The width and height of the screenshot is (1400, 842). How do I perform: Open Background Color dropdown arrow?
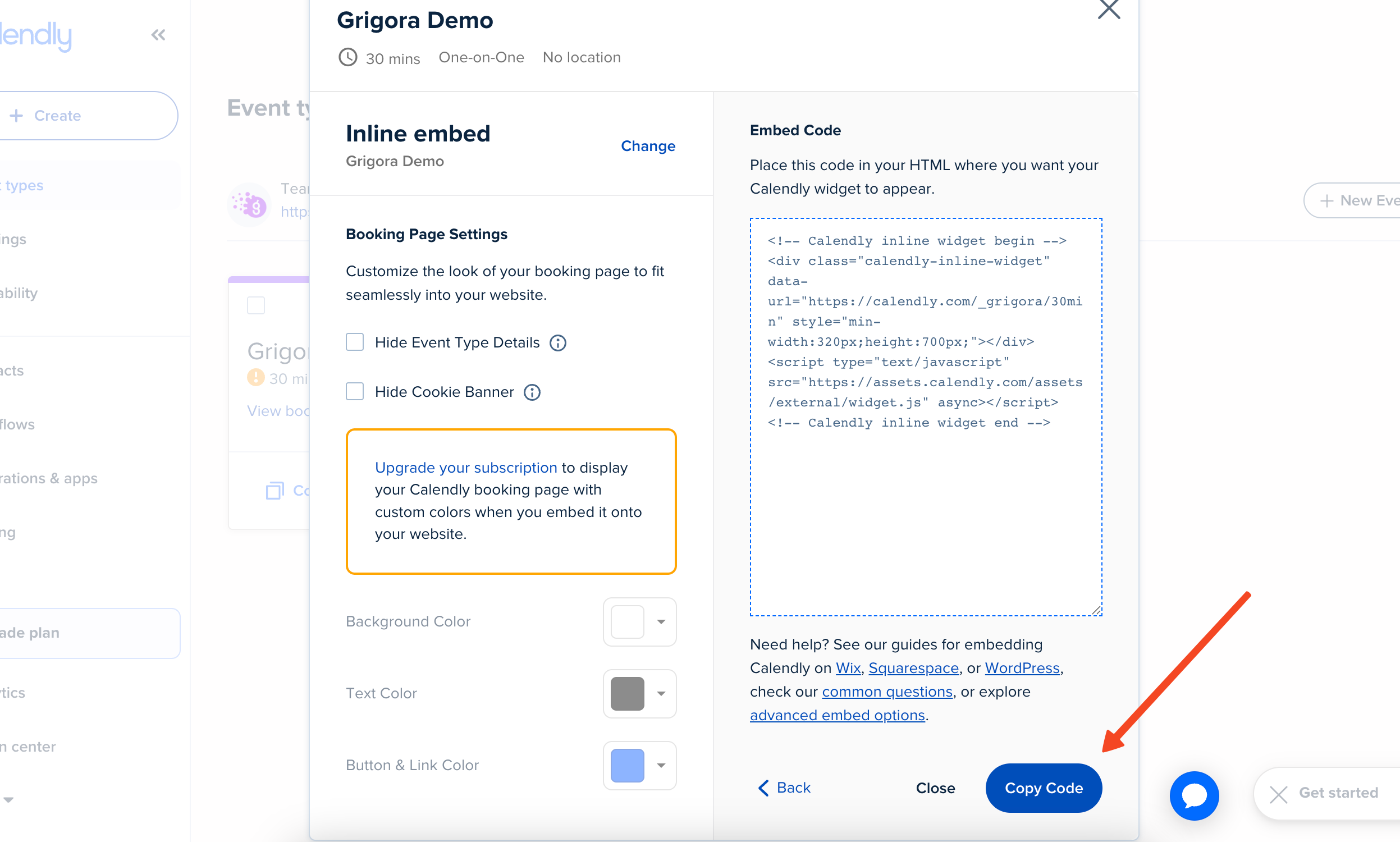(661, 621)
